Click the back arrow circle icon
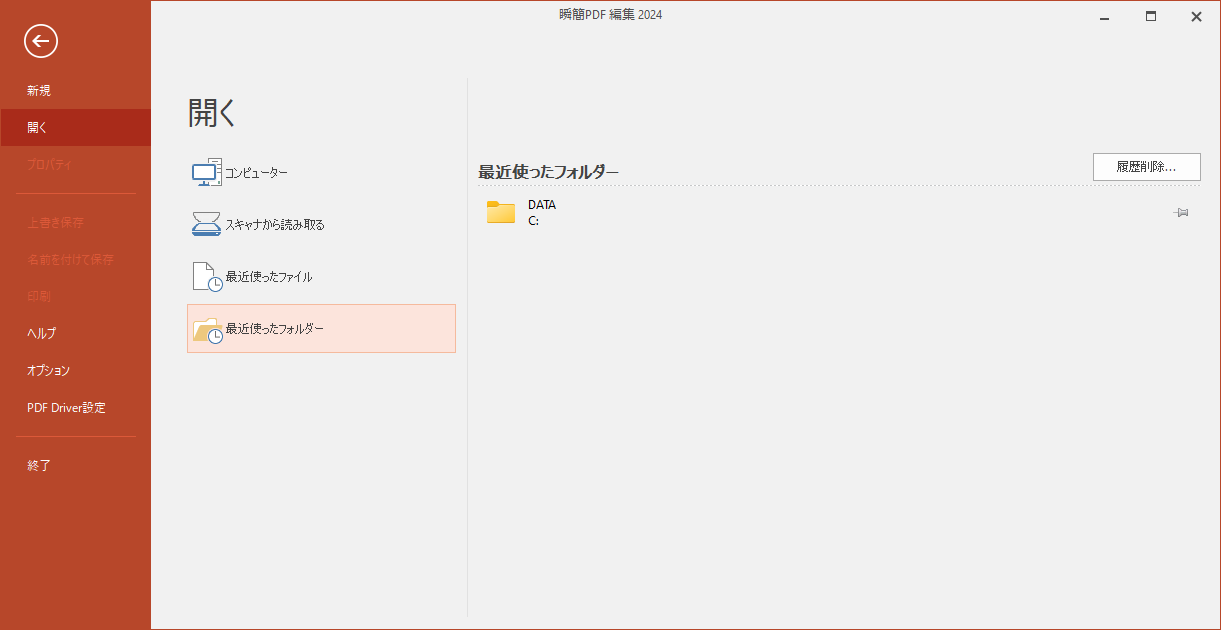Screen dimensions: 1221x630 [41, 41]
